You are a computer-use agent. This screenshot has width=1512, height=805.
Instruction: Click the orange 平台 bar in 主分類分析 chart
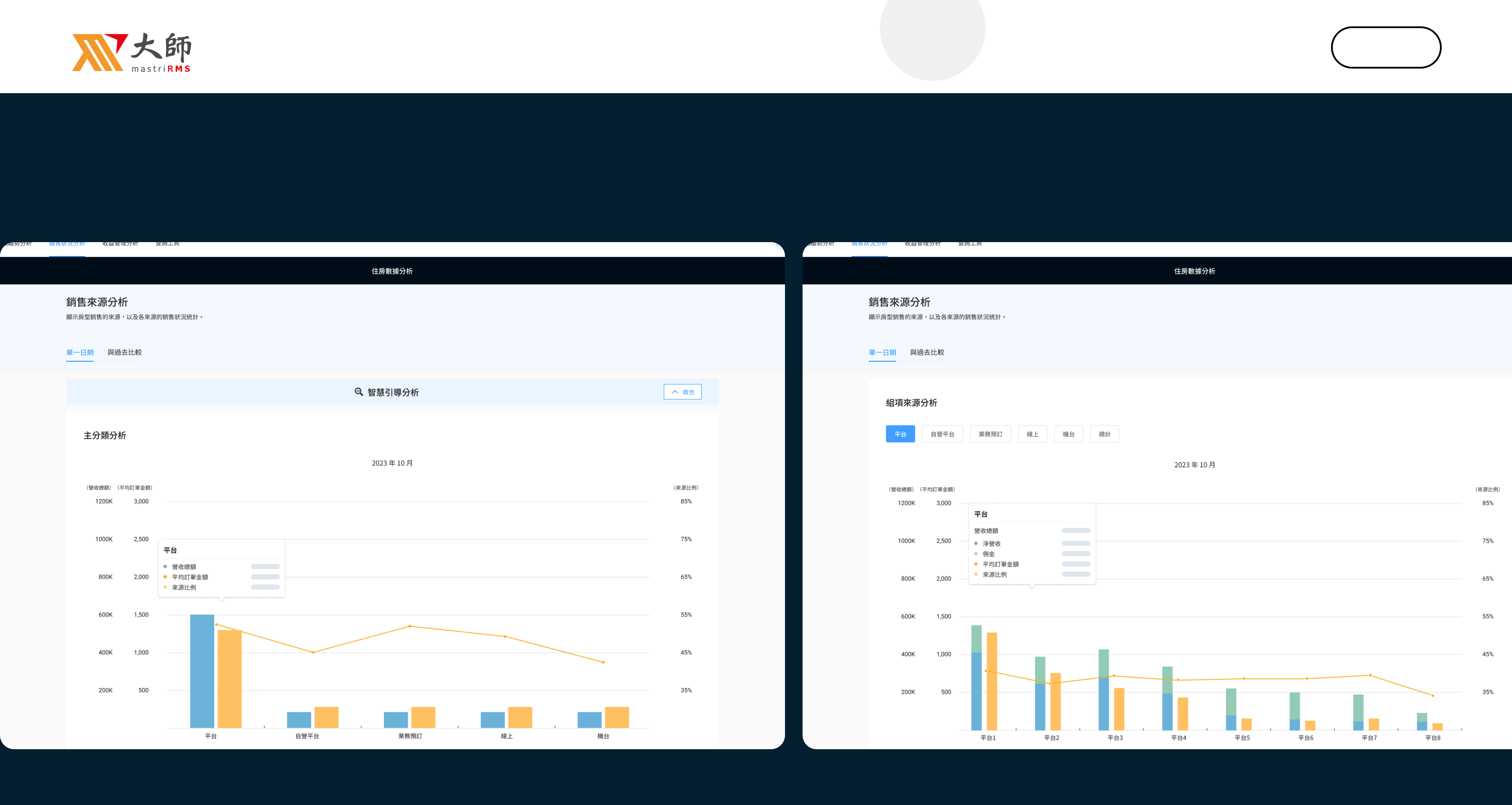click(x=229, y=679)
